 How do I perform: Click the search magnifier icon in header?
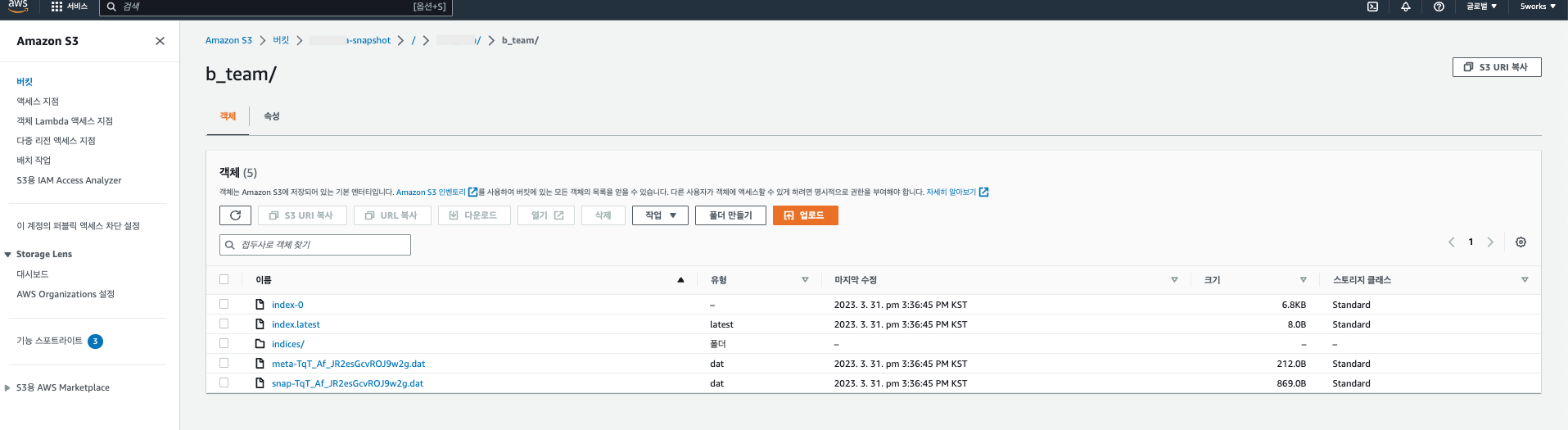(111, 7)
